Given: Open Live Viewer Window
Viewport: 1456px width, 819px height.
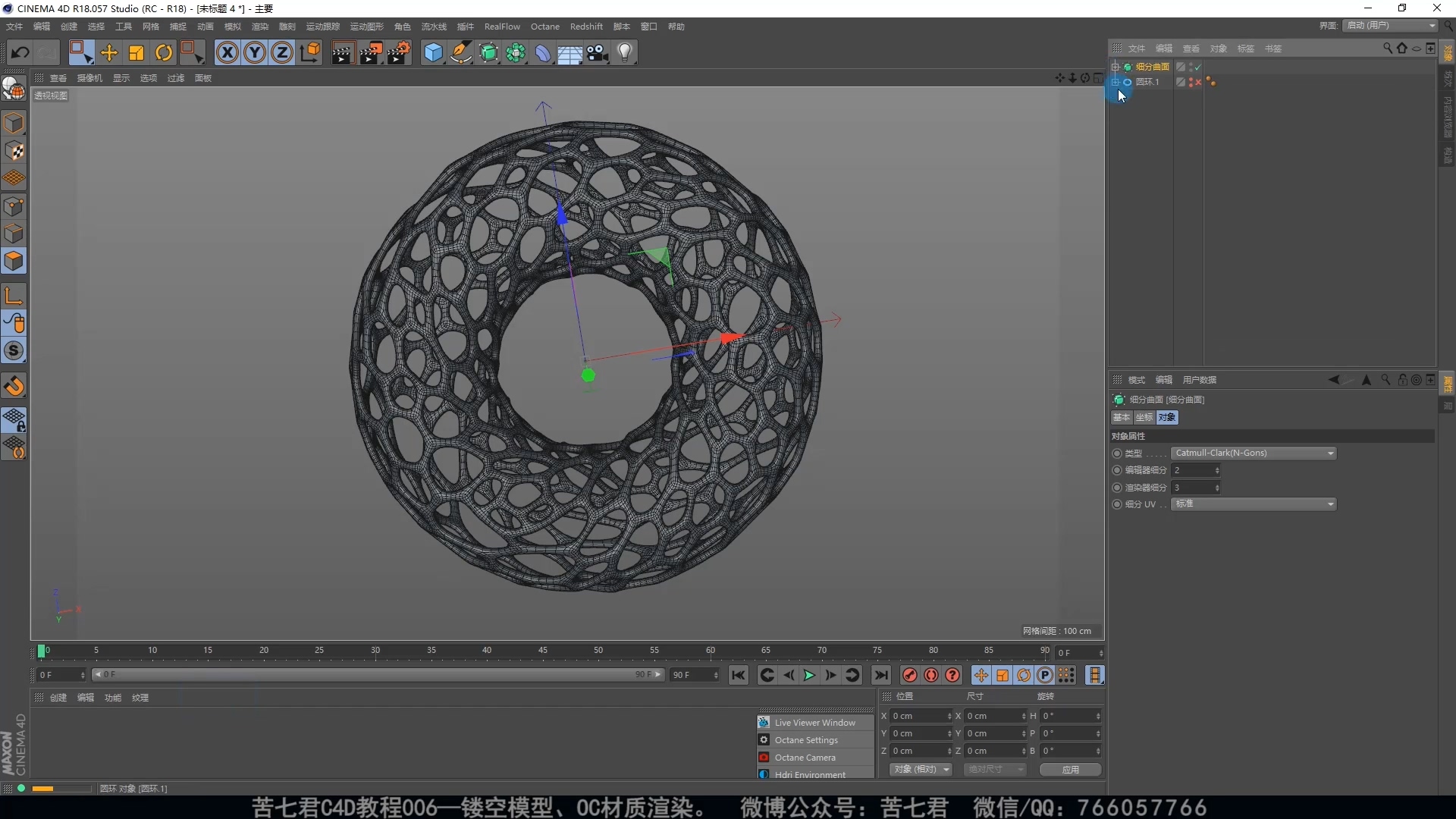Looking at the screenshot, I should coord(815,723).
